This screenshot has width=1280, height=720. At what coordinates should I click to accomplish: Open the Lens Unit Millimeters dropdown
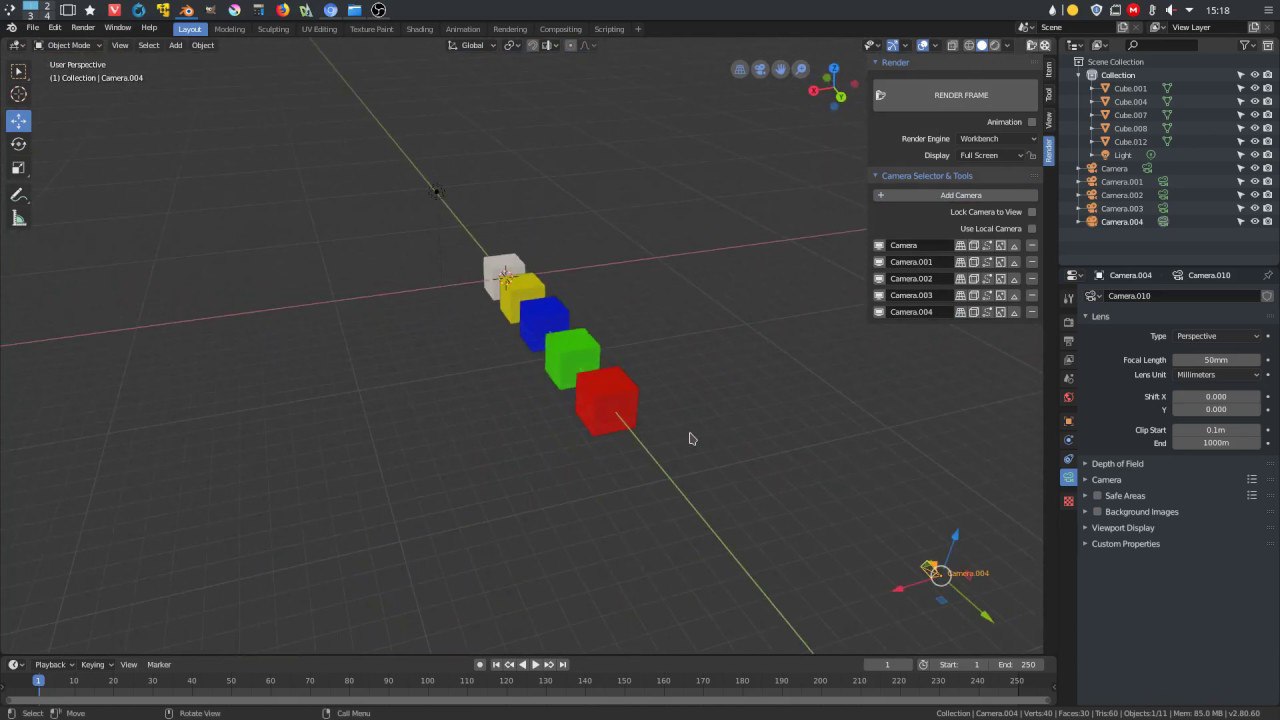pyautogui.click(x=1217, y=375)
